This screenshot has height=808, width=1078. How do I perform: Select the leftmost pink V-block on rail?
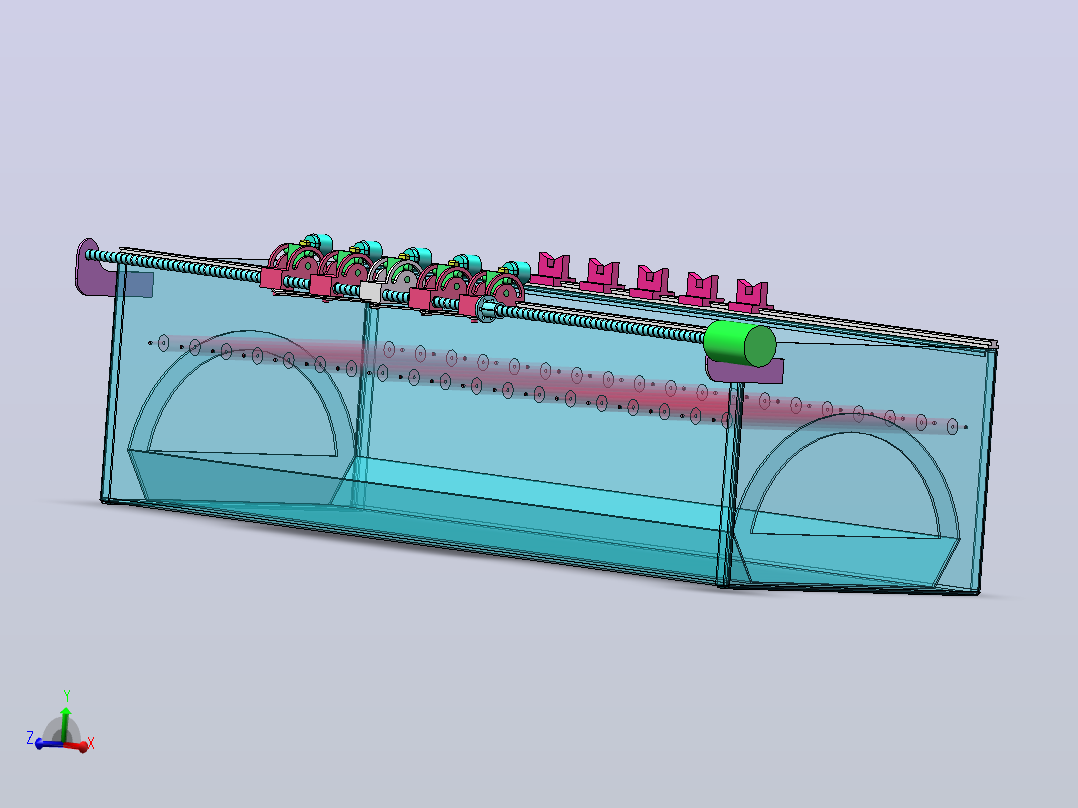(551, 268)
